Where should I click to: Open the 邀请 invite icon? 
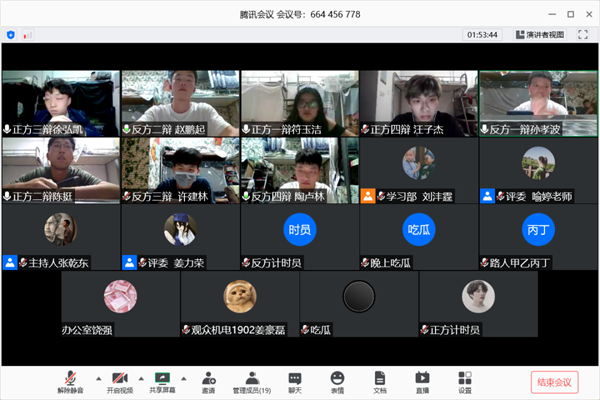(x=209, y=382)
